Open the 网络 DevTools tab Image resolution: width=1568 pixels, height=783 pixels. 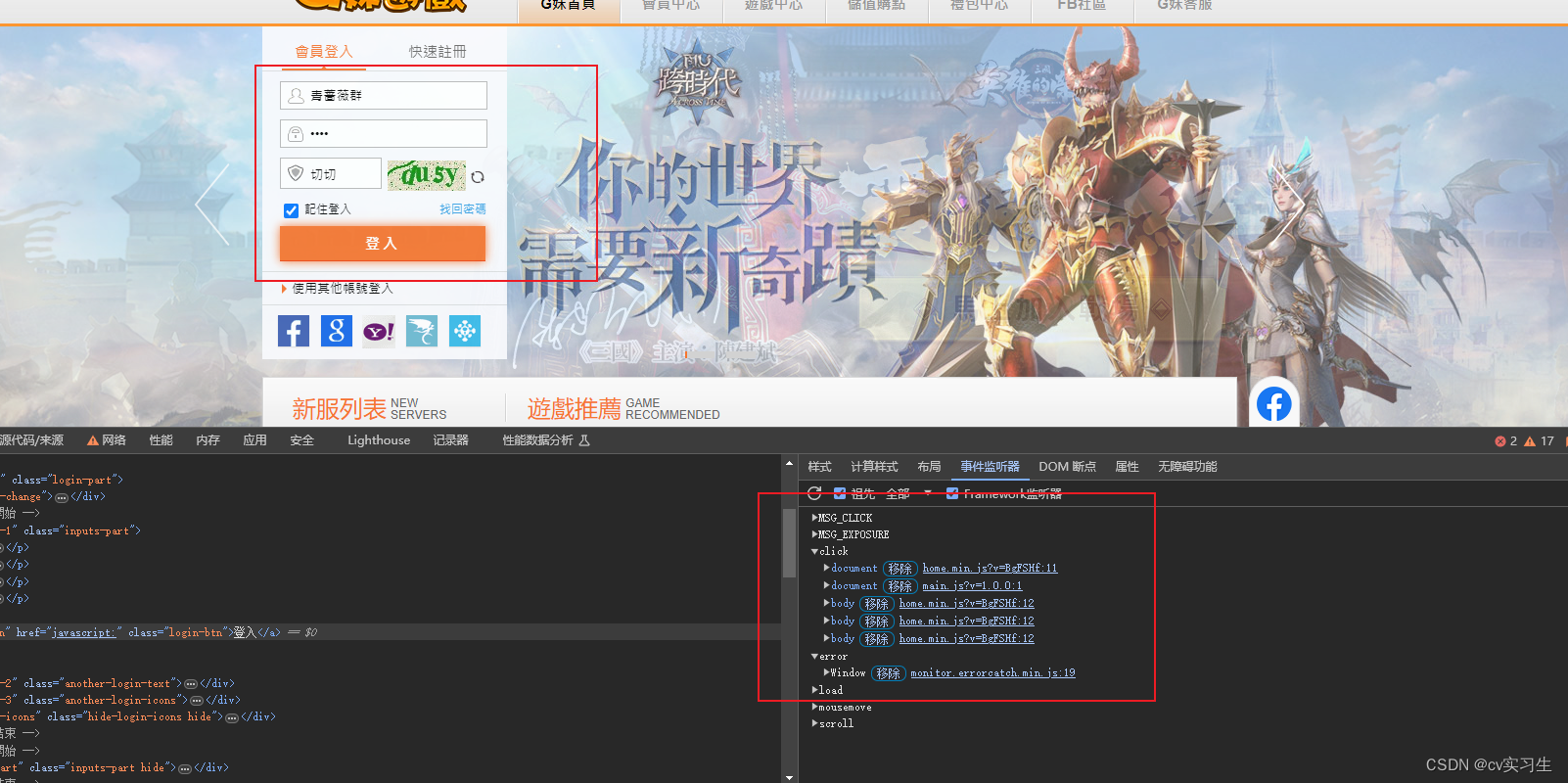point(107,440)
